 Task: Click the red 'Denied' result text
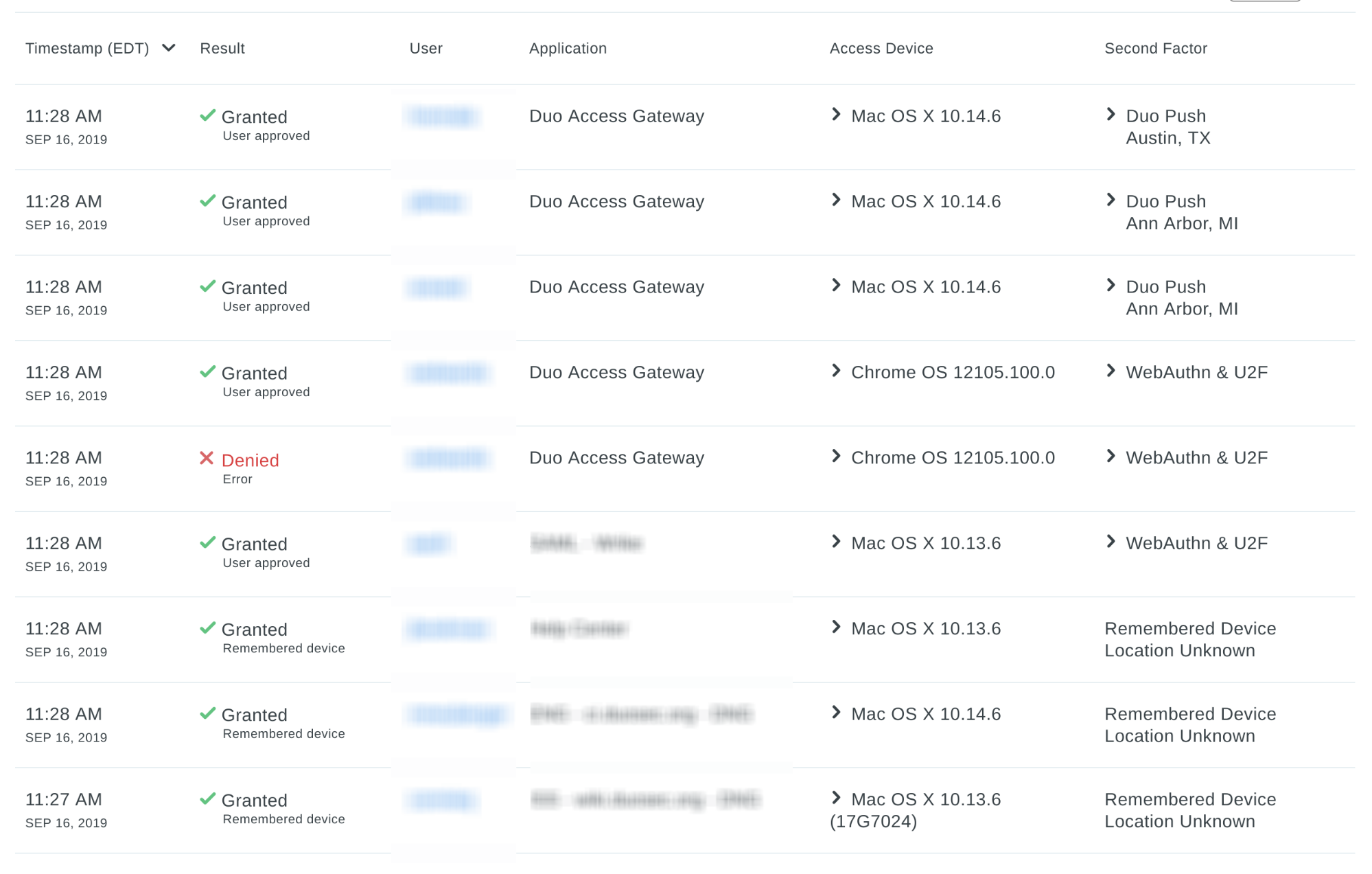point(250,460)
